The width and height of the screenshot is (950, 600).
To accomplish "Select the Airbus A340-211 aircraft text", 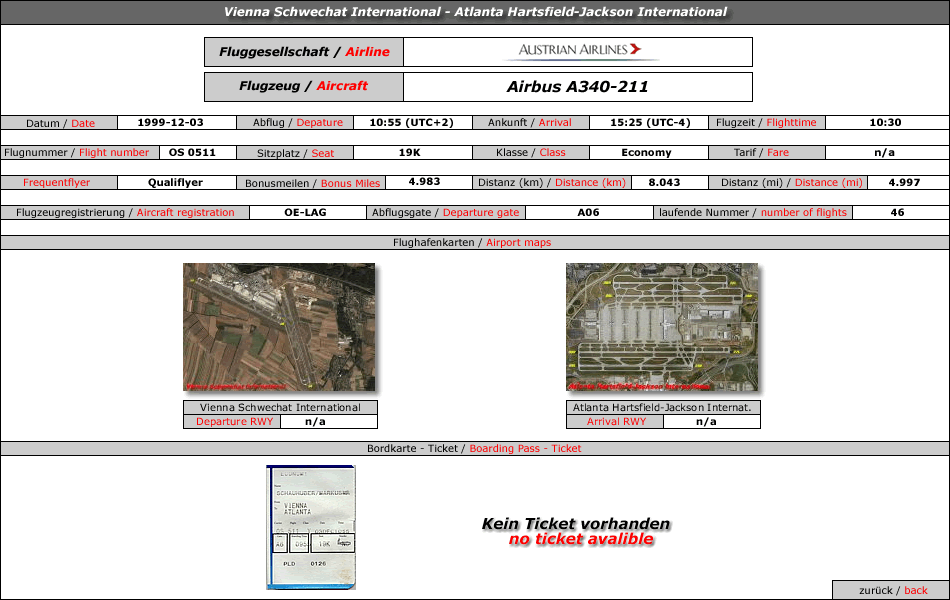I will [x=577, y=87].
